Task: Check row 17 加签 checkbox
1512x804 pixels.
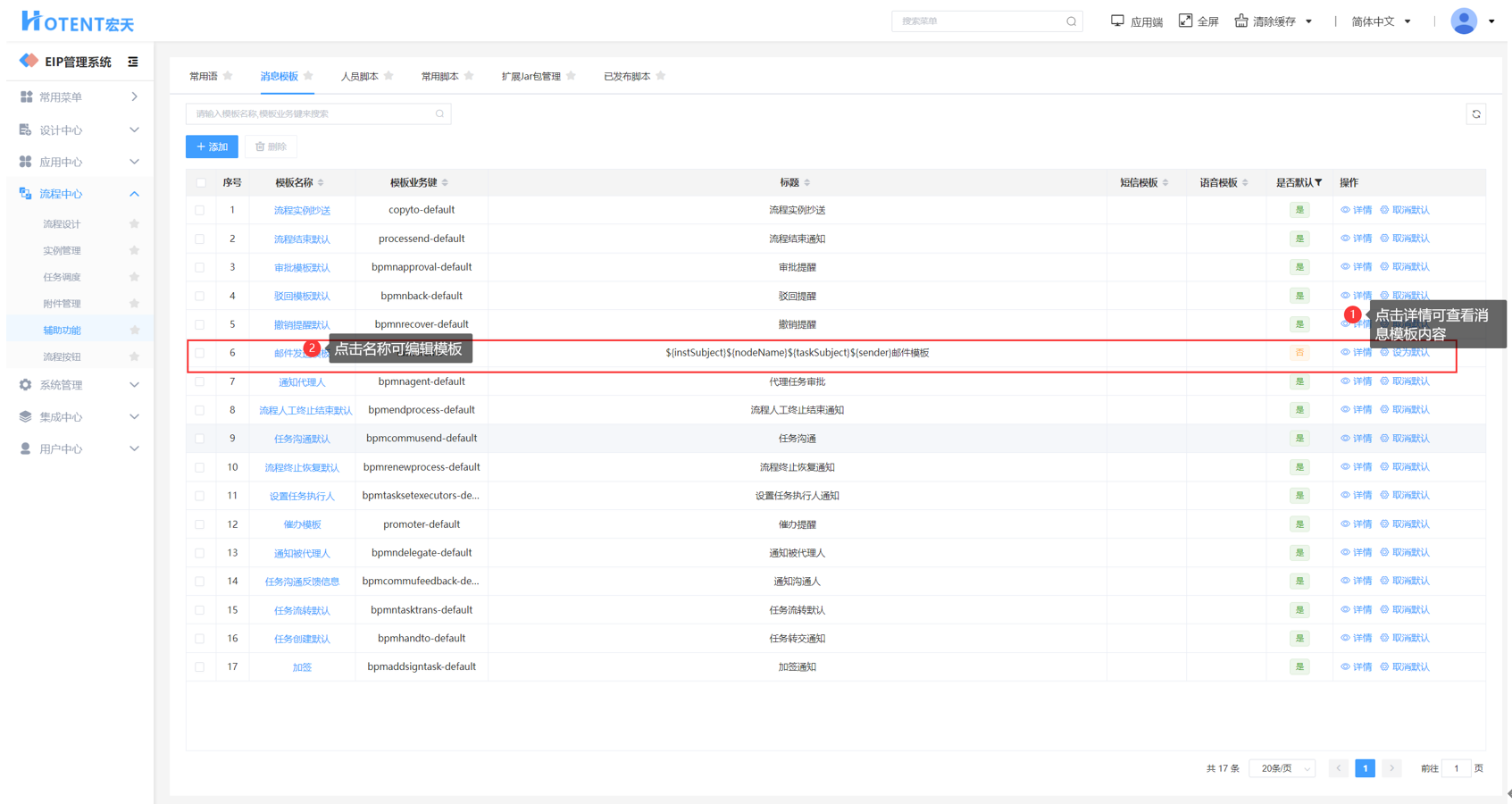Action: click(200, 667)
